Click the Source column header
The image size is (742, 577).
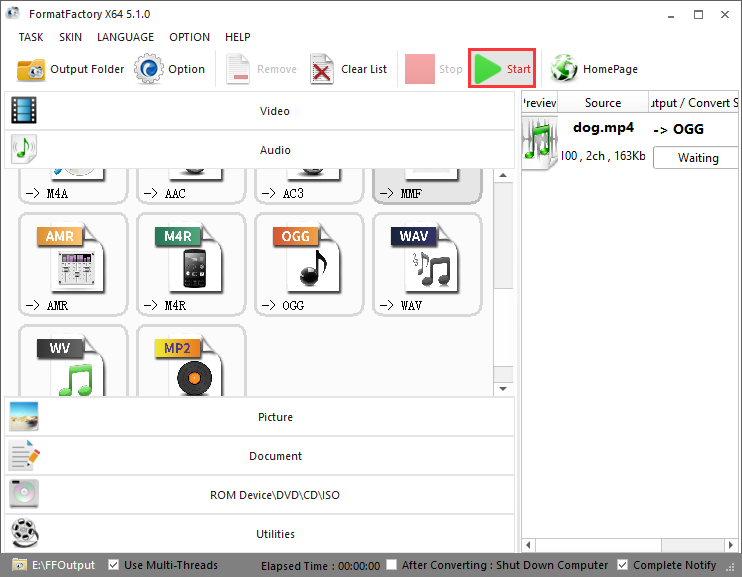pyautogui.click(x=602, y=103)
